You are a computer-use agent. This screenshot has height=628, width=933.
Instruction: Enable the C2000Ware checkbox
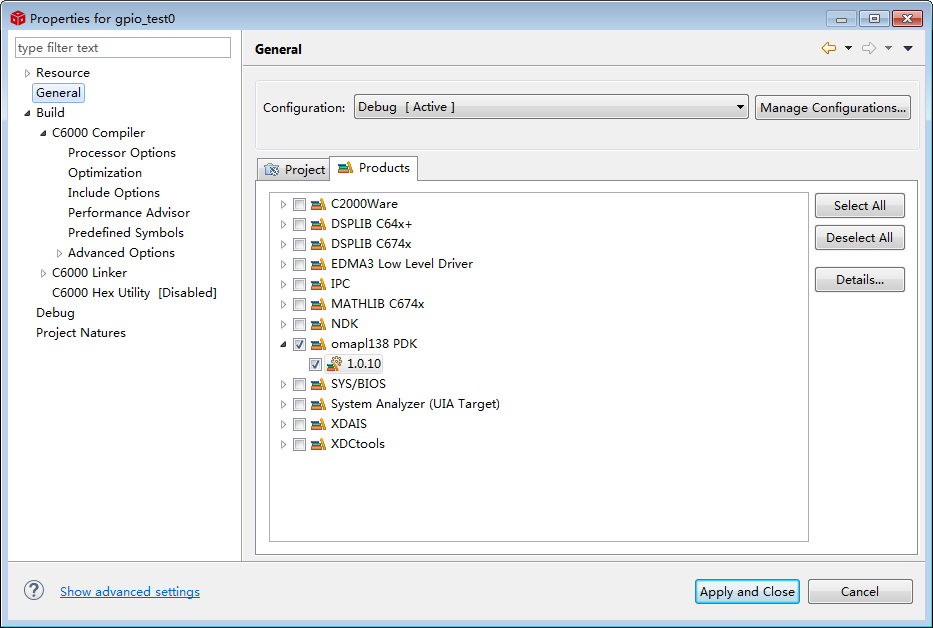point(299,205)
